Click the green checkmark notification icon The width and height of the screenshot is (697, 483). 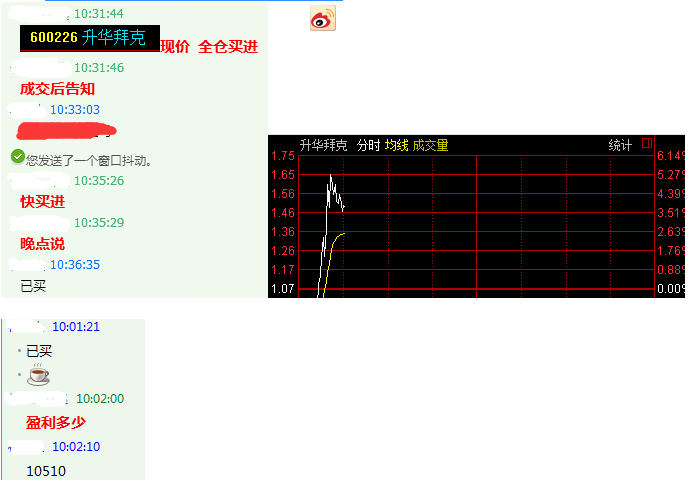coord(17,156)
